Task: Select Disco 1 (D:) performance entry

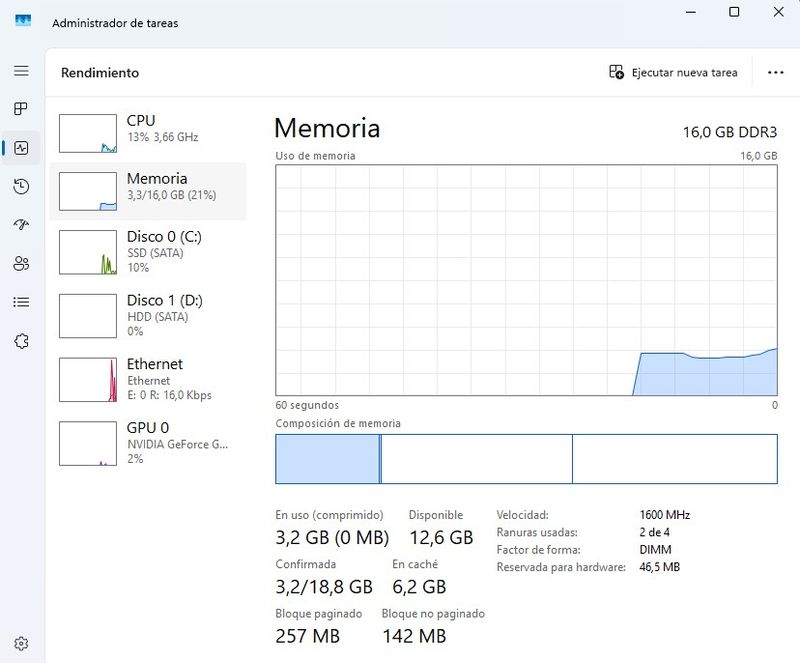Action: (x=148, y=315)
